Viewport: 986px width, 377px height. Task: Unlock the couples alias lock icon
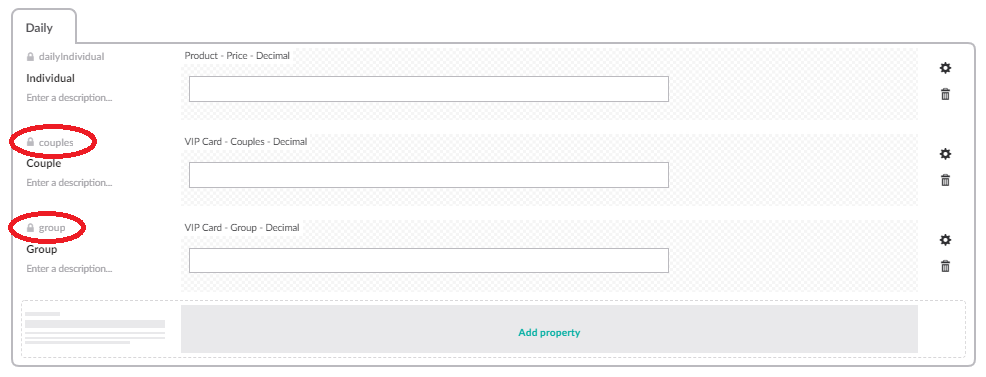point(30,143)
